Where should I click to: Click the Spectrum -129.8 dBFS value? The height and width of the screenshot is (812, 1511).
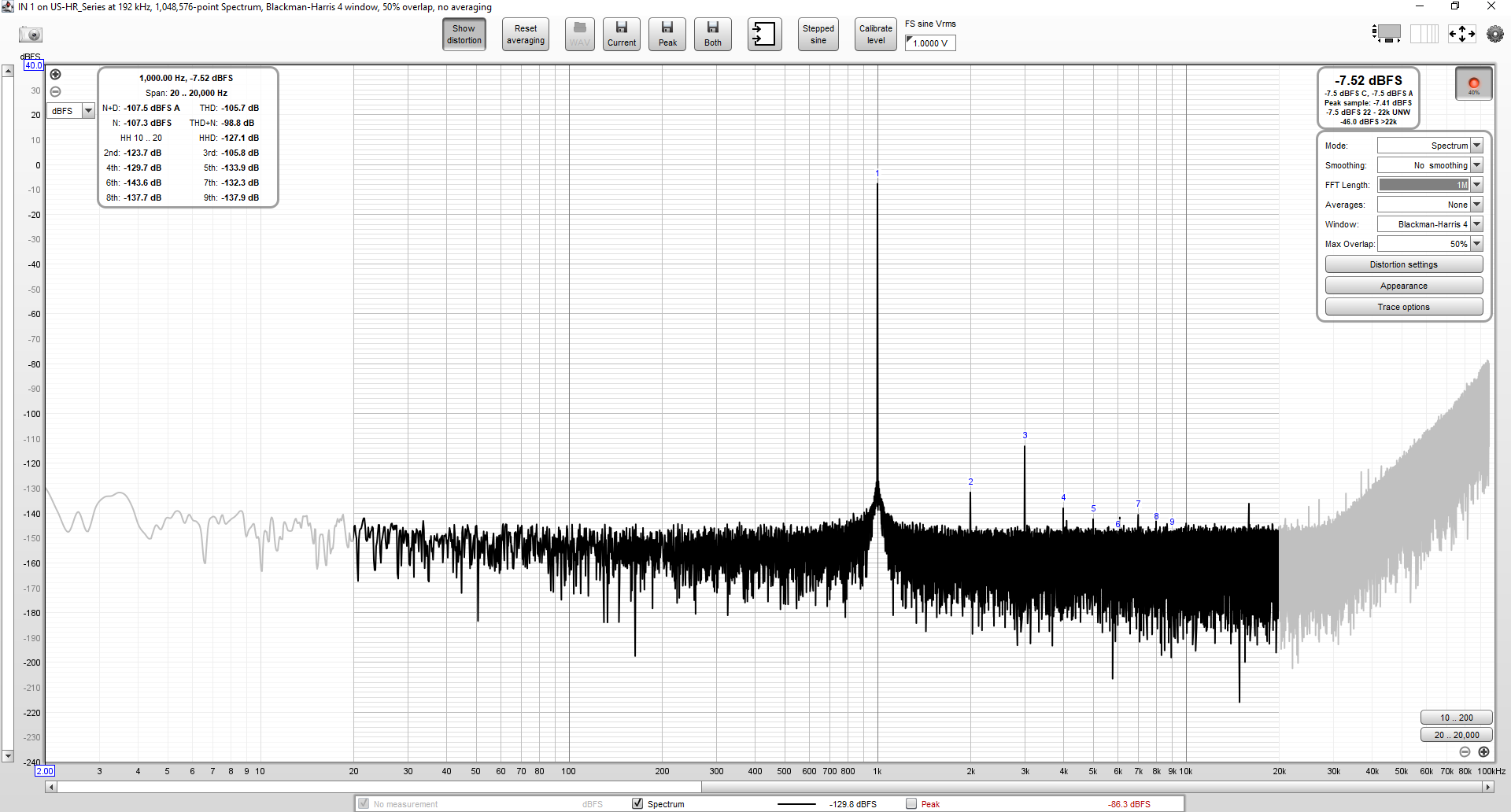853,804
